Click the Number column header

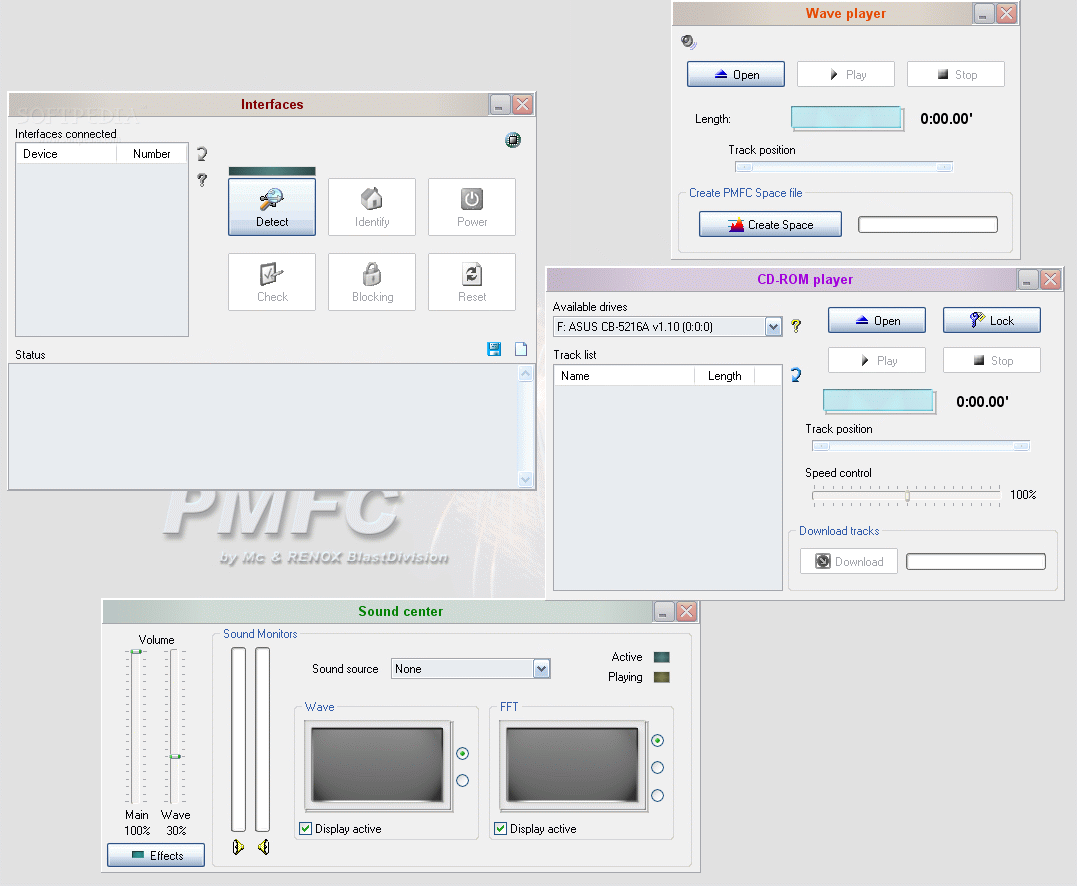coord(152,154)
